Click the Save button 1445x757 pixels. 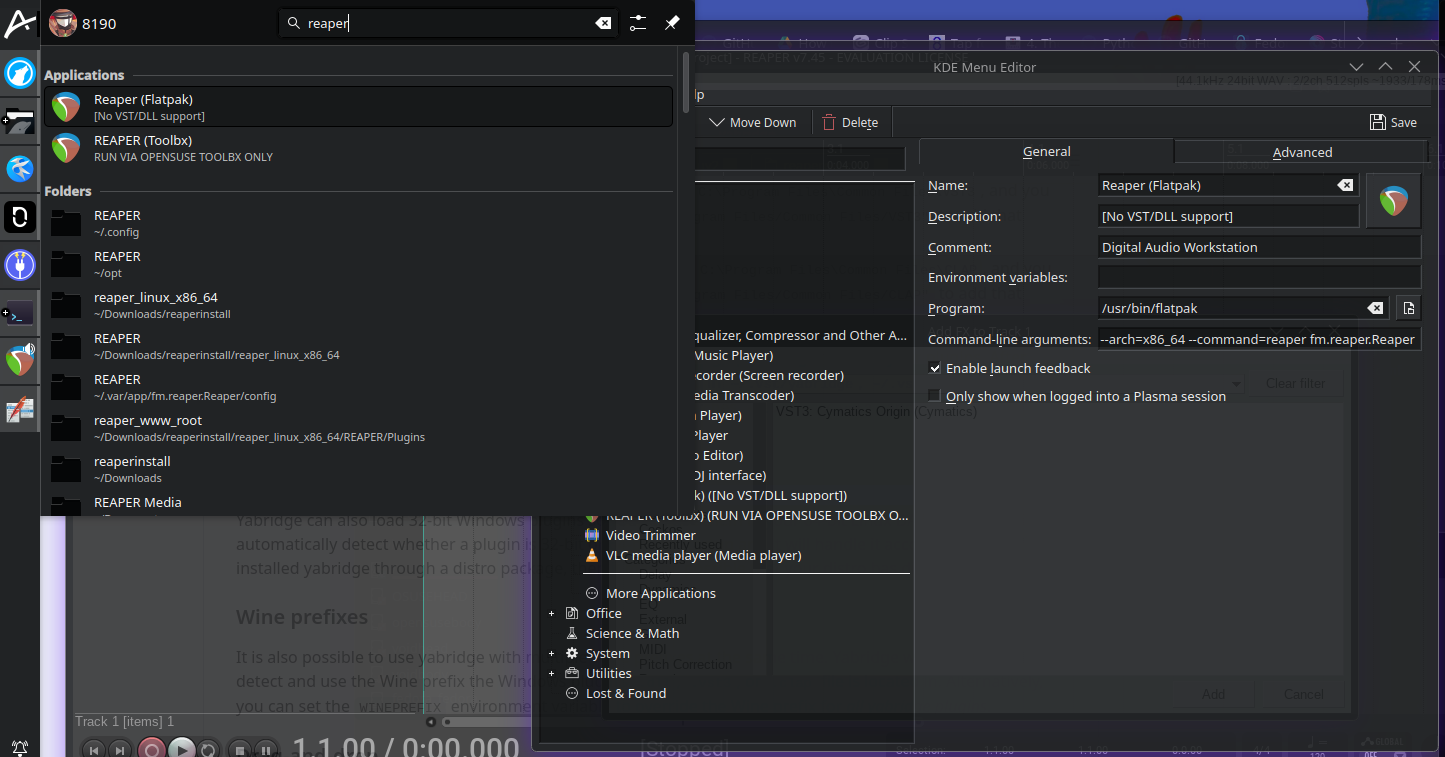click(x=1393, y=122)
